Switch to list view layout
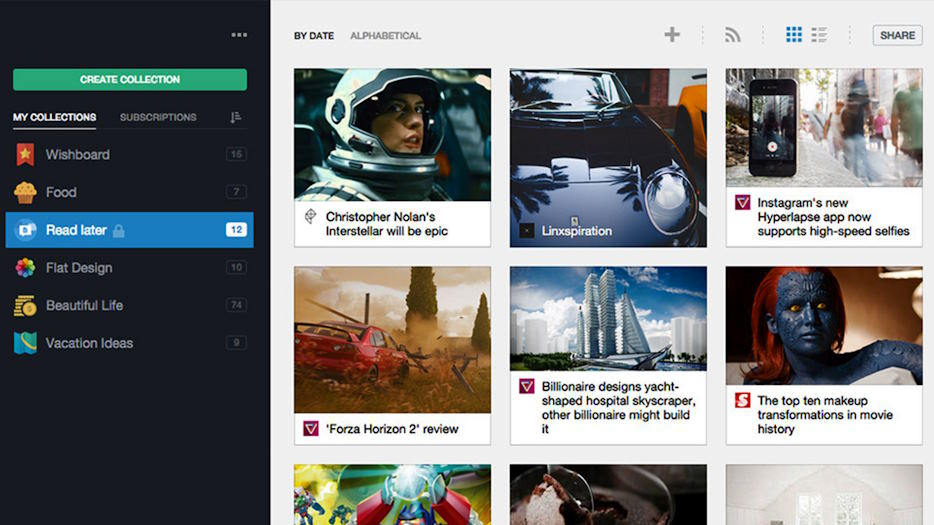This screenshot has width=934, height=525. (819, 35)
